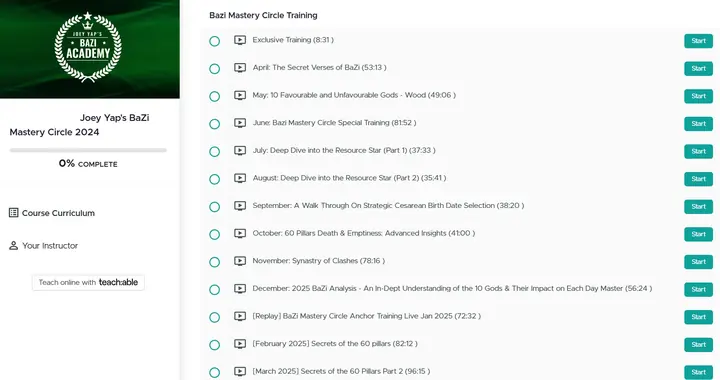Click the Your Instructor person icon
The height and width of the screenshot is (380, 720).
coord(14,246)
